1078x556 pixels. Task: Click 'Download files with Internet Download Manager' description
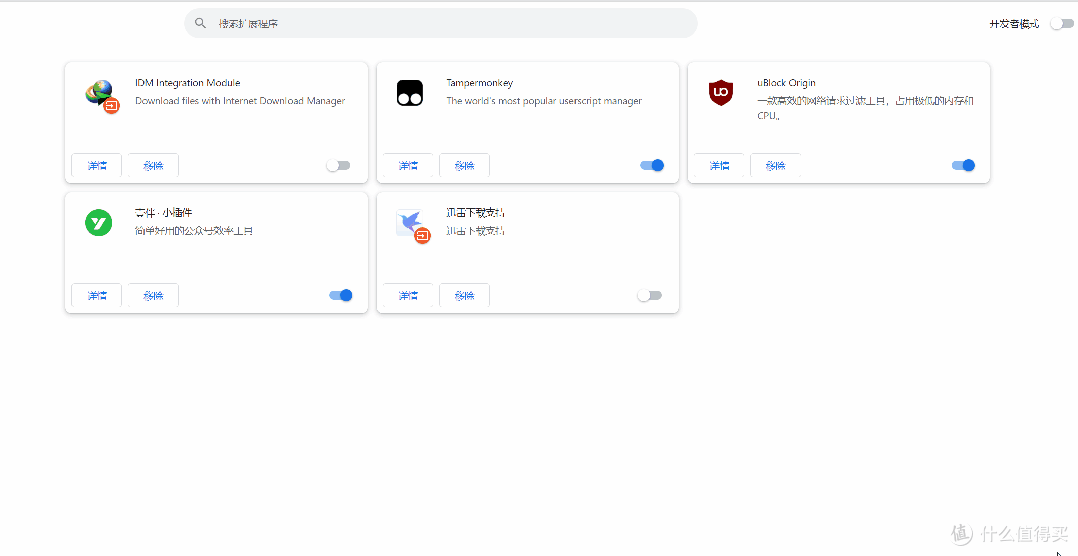pos(240,100)
